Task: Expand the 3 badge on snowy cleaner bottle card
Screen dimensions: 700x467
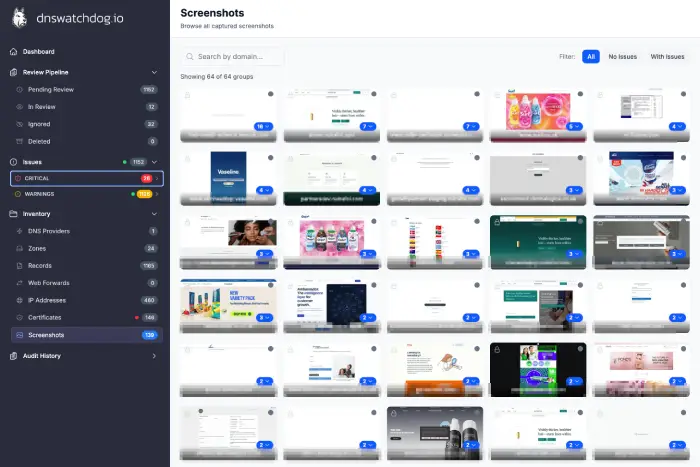Action: [x=677, y=190]
